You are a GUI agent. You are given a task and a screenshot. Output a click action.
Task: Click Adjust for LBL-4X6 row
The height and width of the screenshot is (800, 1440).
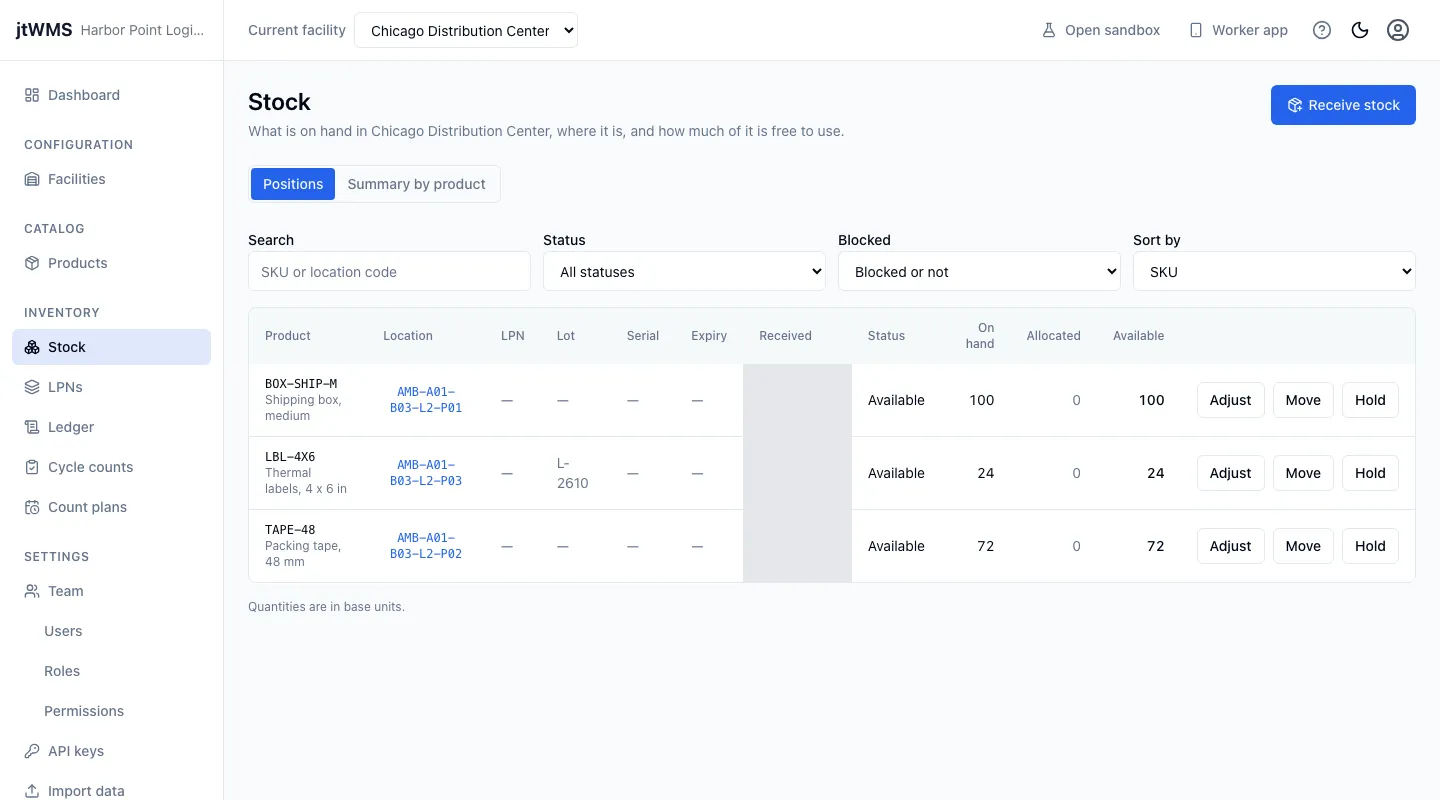(x=1230, y=473)
